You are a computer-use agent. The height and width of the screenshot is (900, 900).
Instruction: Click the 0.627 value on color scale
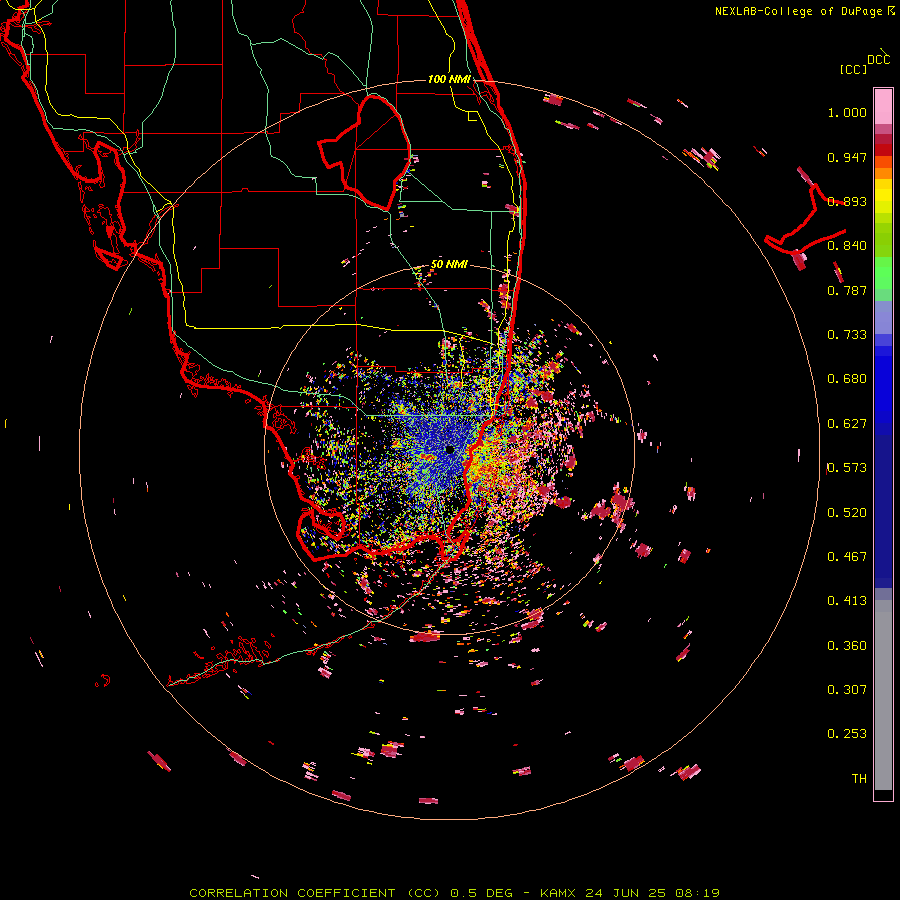847,424
